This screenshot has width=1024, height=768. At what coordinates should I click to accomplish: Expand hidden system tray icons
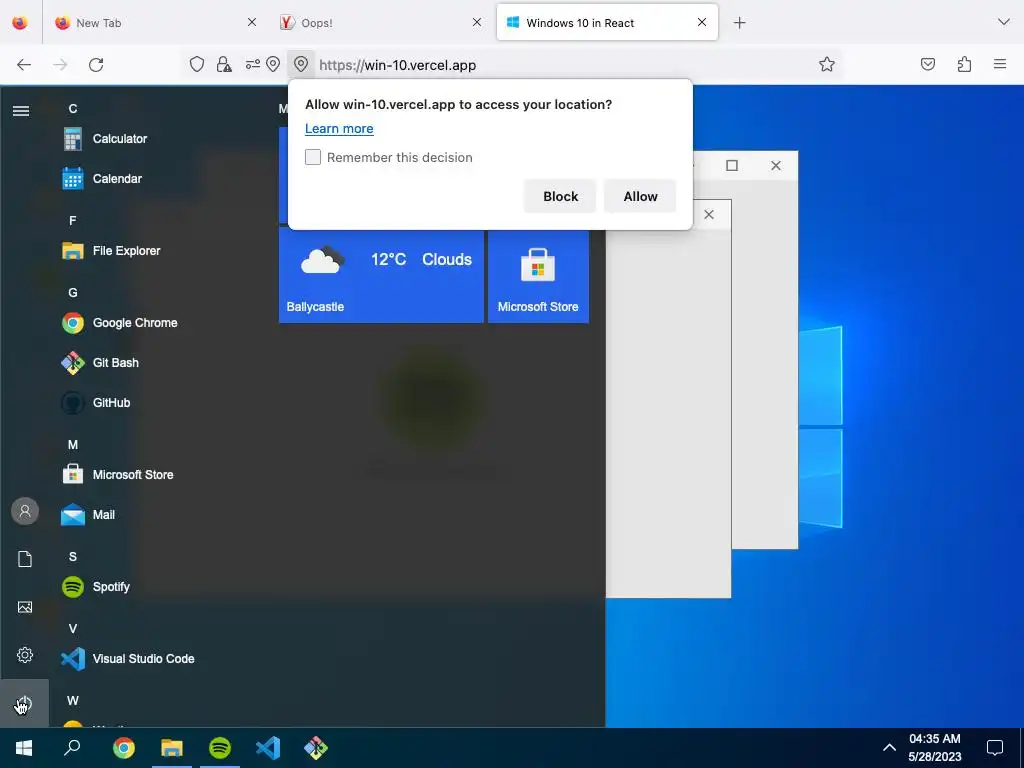point(889,748)
